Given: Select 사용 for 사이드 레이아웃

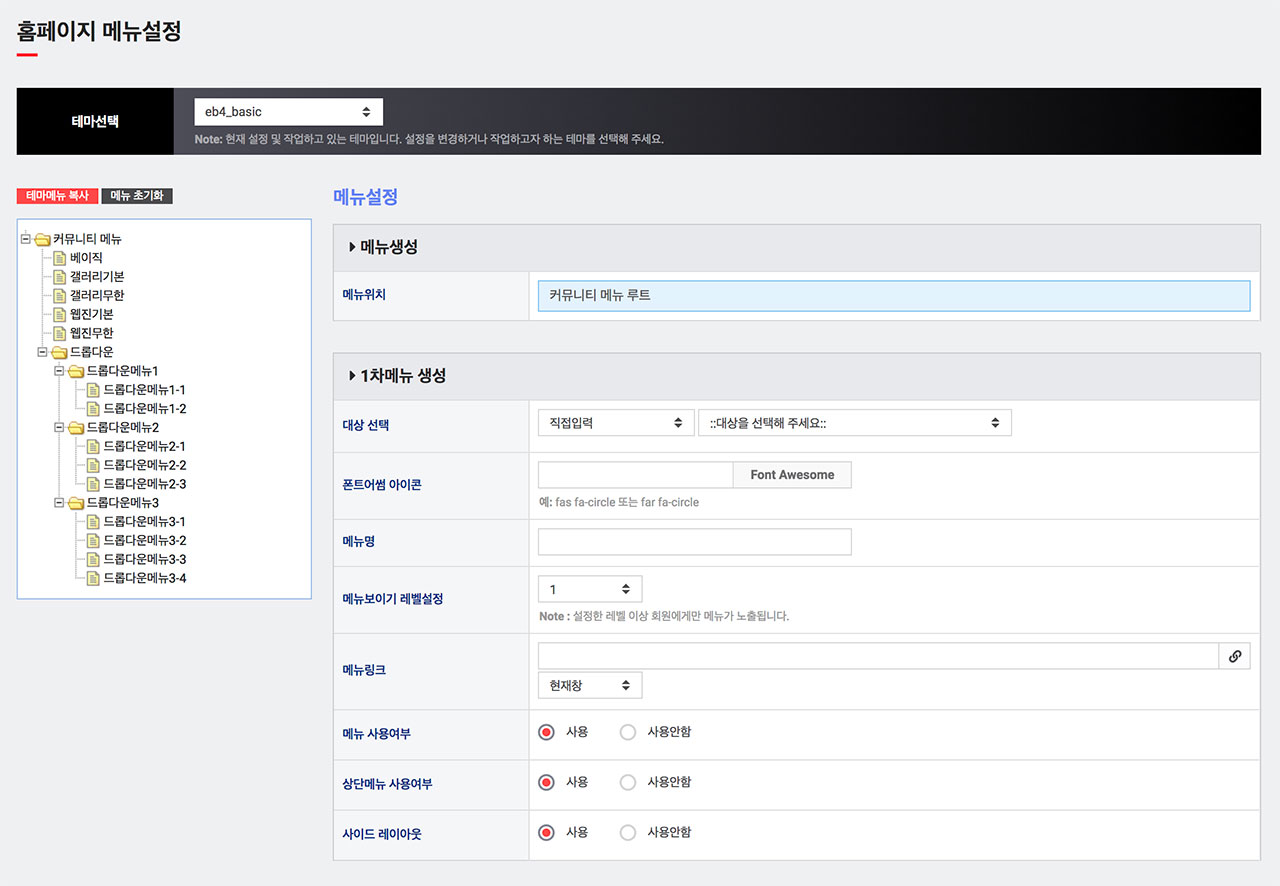Looking at the screenshot, I should coord(546,832).
